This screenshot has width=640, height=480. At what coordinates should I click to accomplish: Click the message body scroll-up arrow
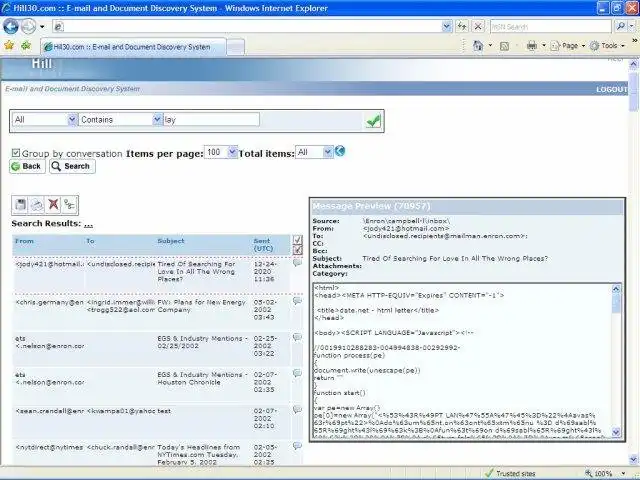616,289
